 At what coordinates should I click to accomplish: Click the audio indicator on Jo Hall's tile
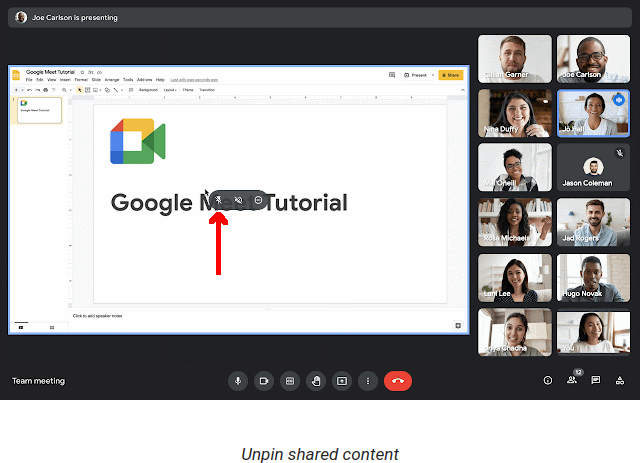click(619, 100)
